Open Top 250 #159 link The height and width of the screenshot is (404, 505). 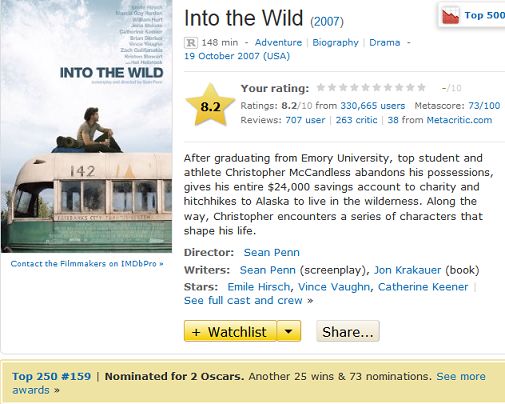pos(51,376)
